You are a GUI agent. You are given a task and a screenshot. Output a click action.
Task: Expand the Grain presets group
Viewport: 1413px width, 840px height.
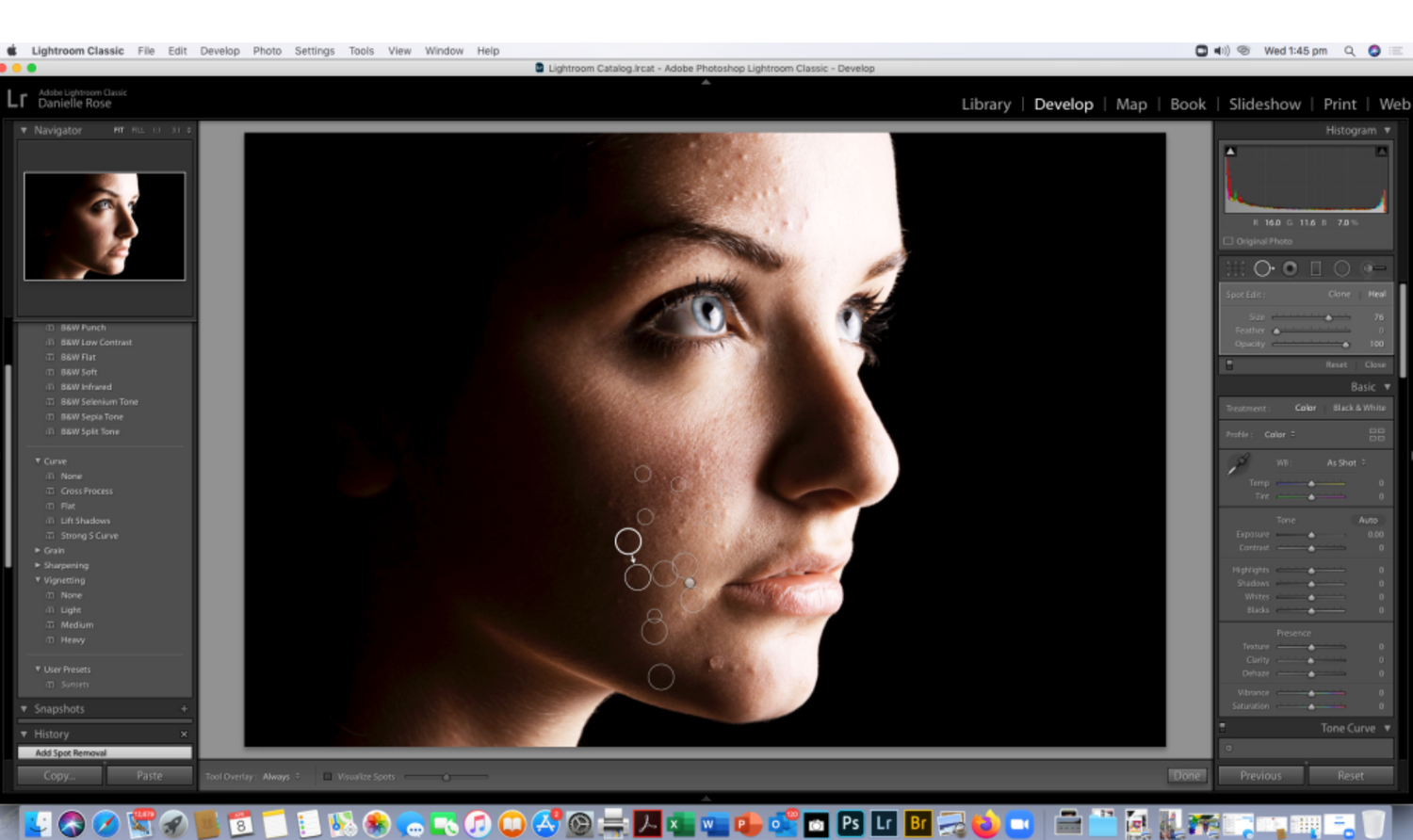coord(38,550)
